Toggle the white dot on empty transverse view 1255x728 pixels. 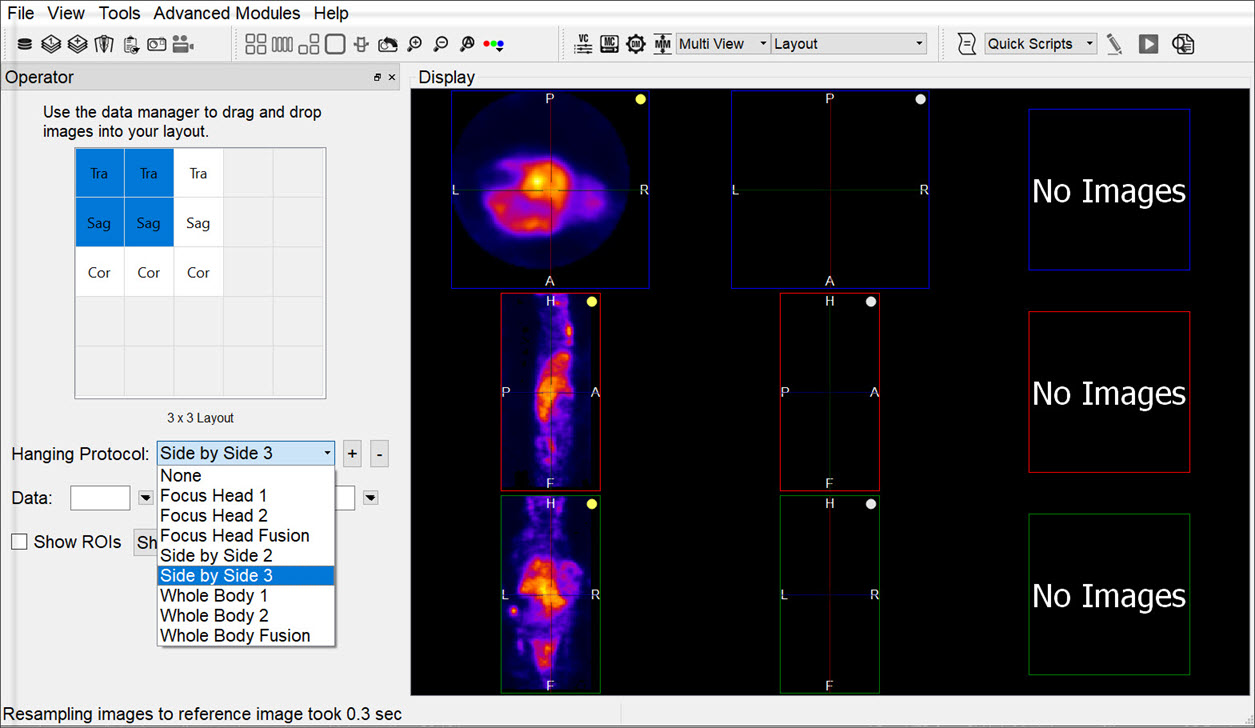pos(920,99)
